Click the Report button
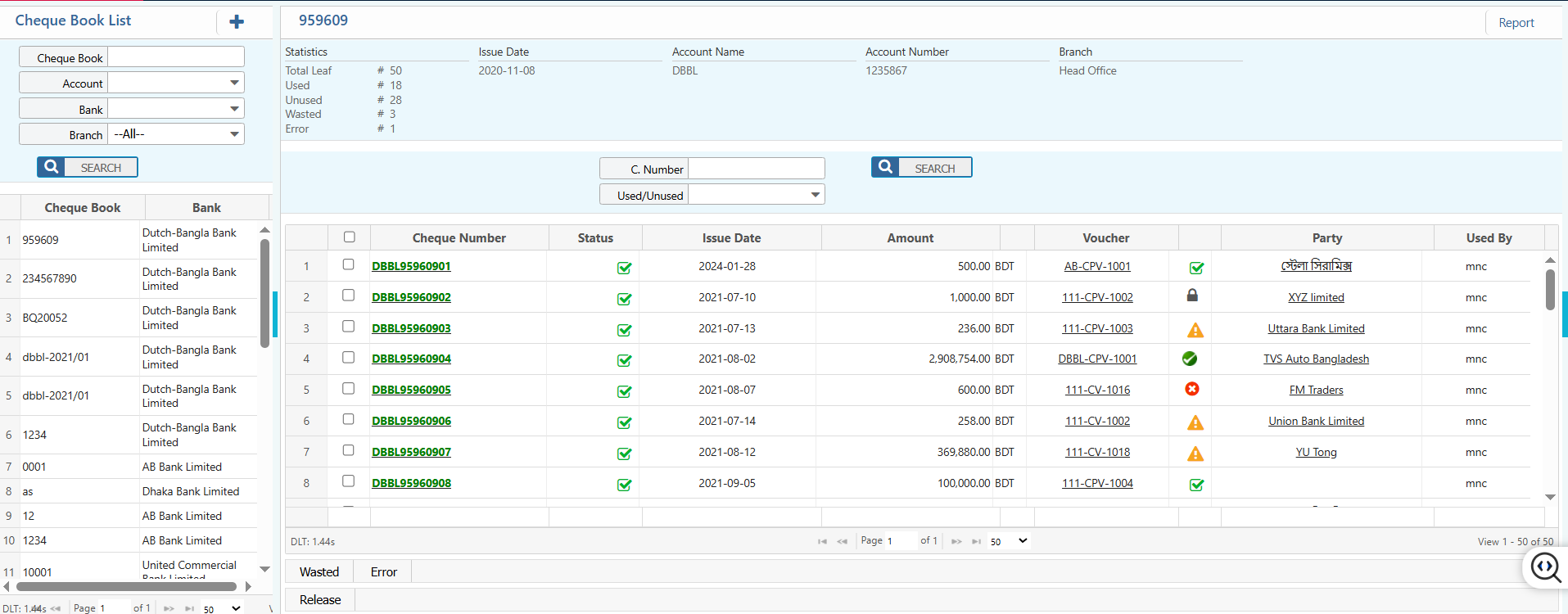 pyautogui.click(x=1516, y=23)
